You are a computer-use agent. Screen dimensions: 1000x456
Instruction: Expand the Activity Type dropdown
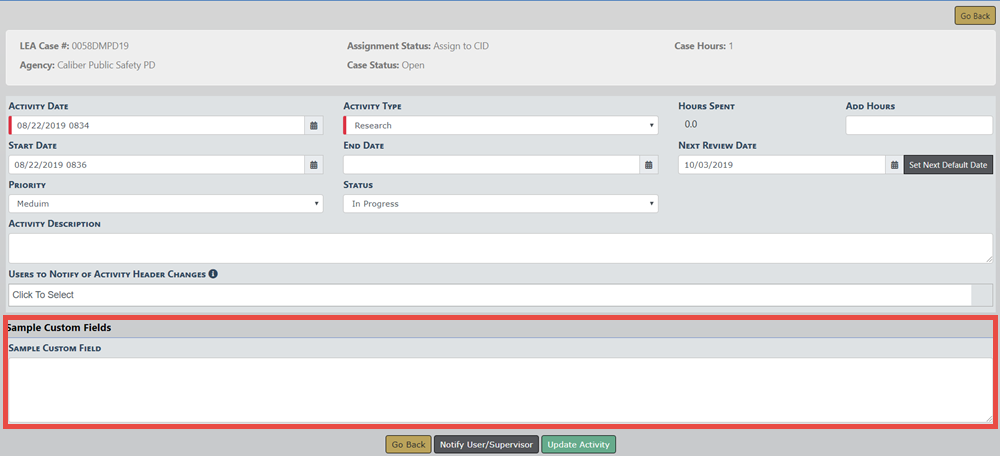click(500, 126)
